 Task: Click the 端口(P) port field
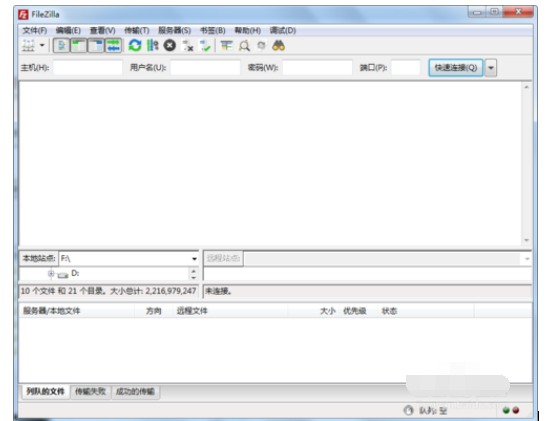pyautogui.click(x=406, y=68)
